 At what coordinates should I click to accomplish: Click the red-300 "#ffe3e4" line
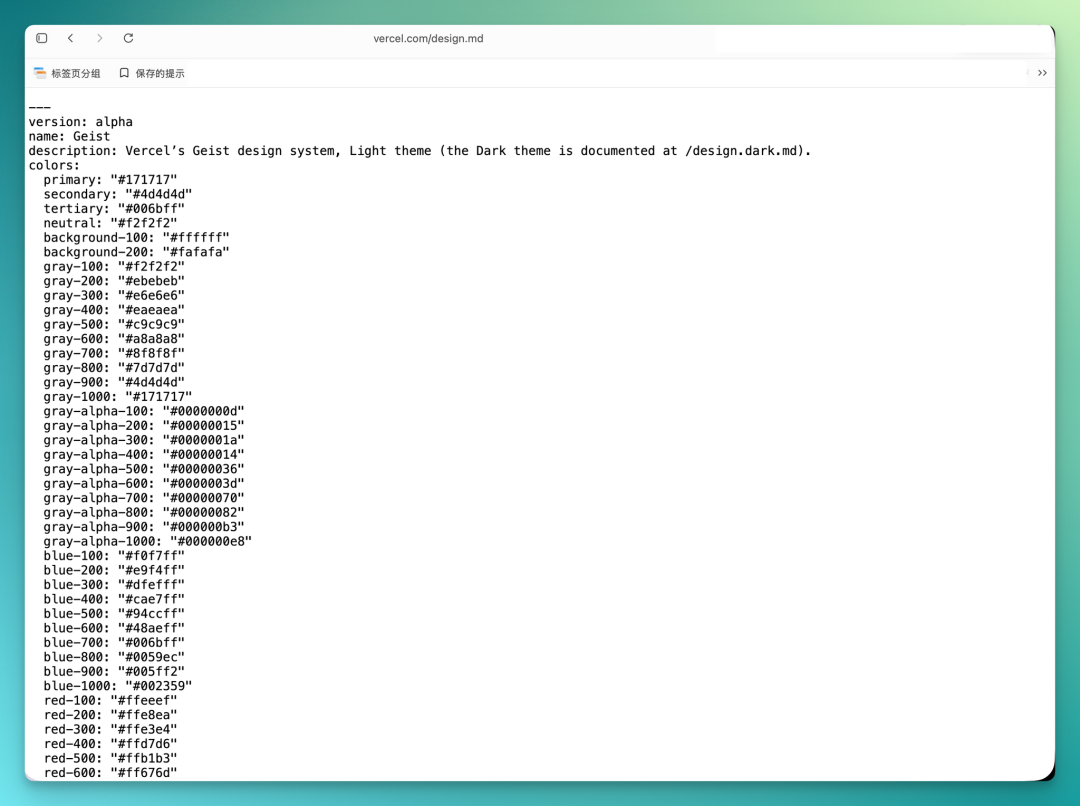click(x=110, y=730)
